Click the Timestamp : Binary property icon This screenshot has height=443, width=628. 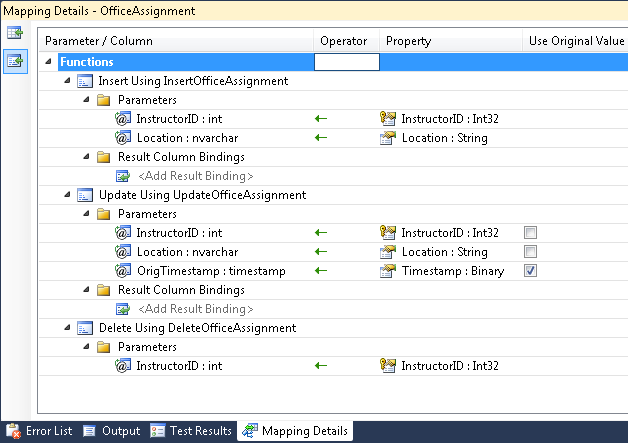[389, 271]
